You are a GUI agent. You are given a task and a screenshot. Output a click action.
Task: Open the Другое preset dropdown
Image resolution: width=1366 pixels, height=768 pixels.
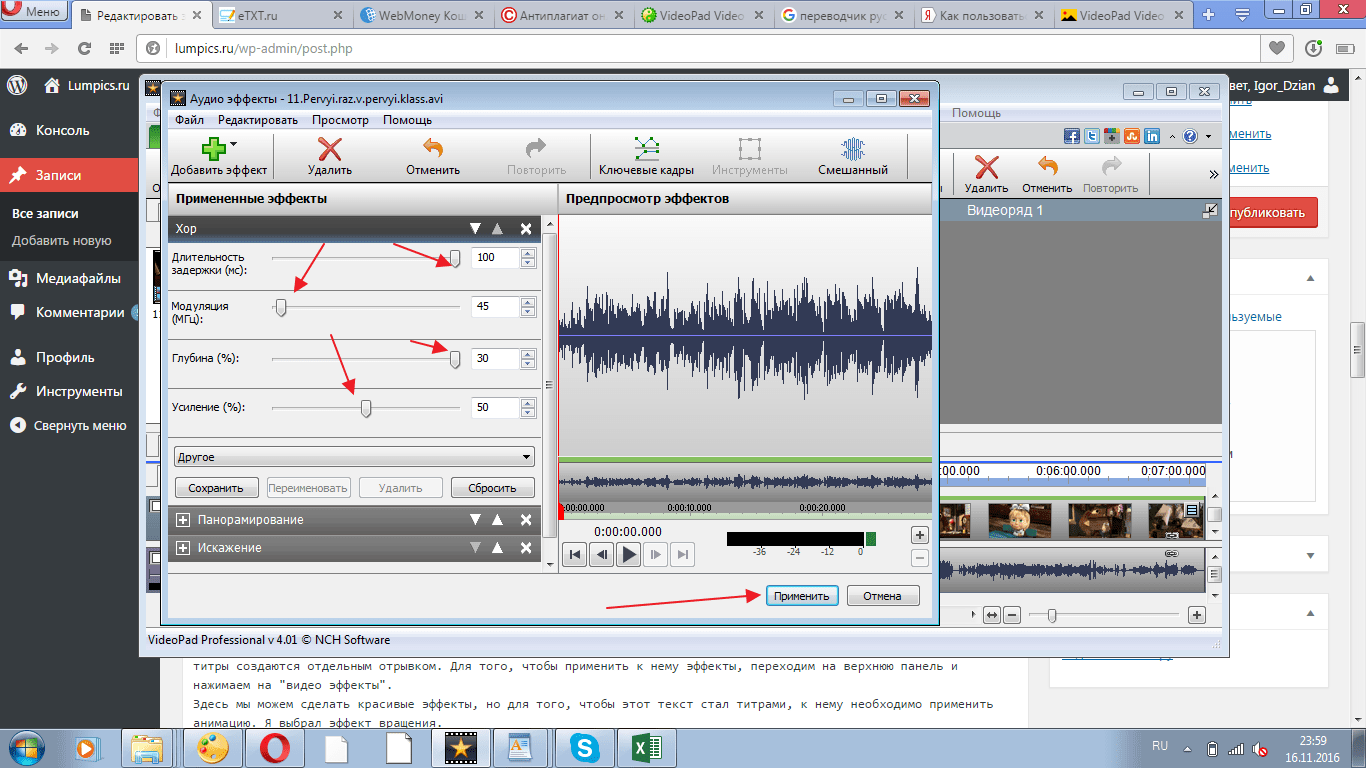354,457
